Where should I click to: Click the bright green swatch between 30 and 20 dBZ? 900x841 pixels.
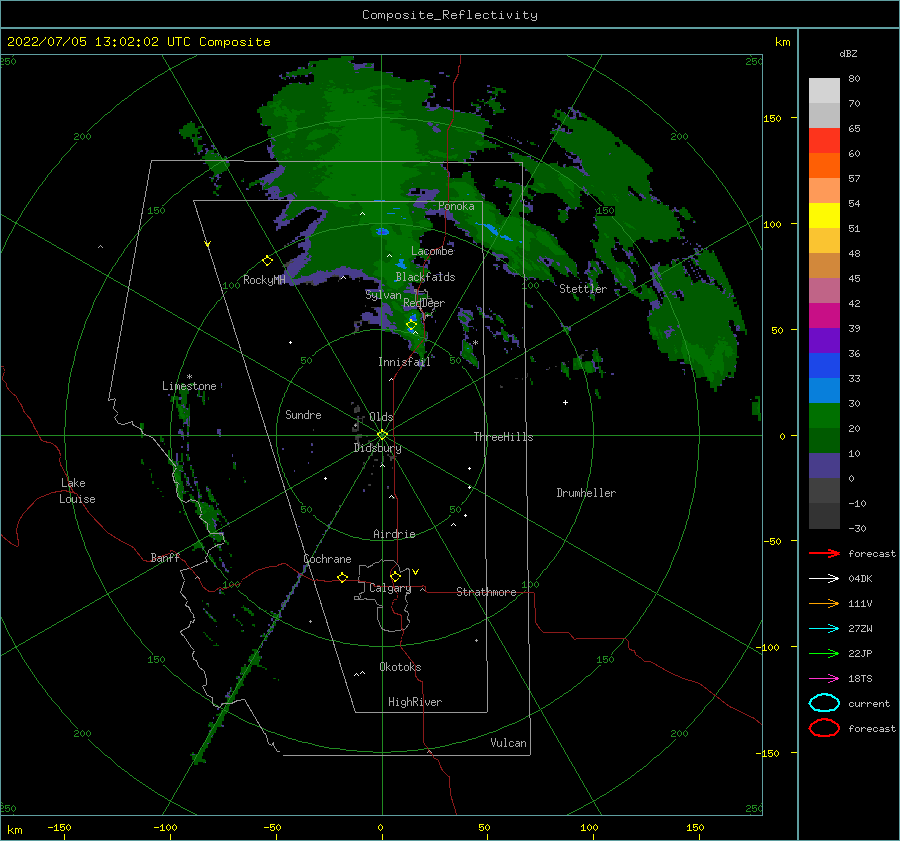pyautogui.click(x=824, y=416)
